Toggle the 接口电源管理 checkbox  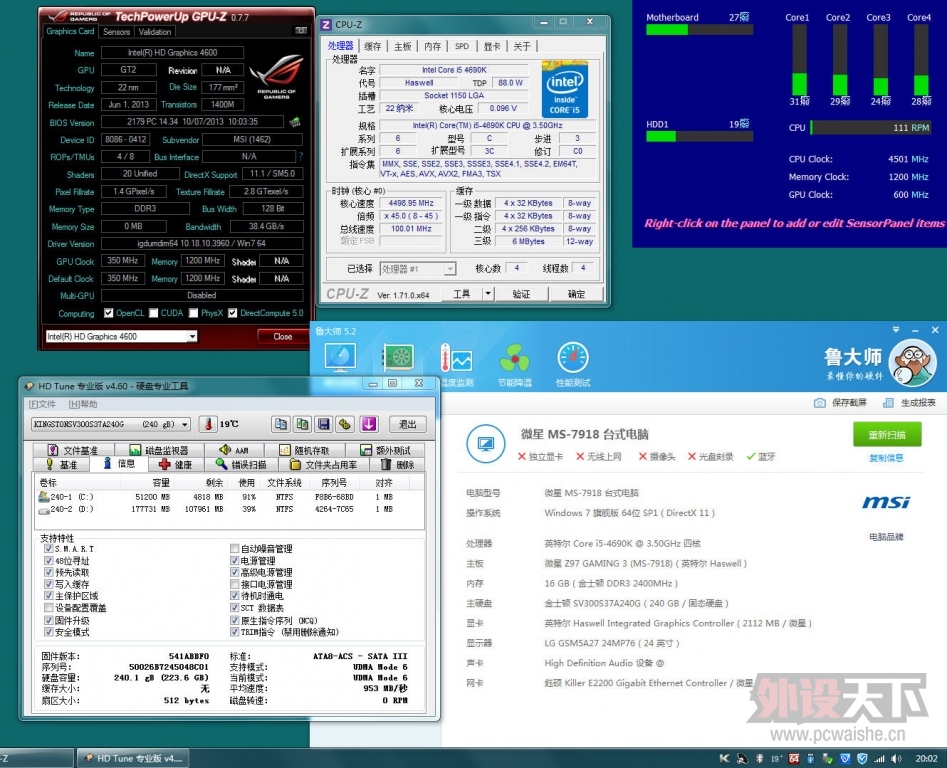(234, 584)
